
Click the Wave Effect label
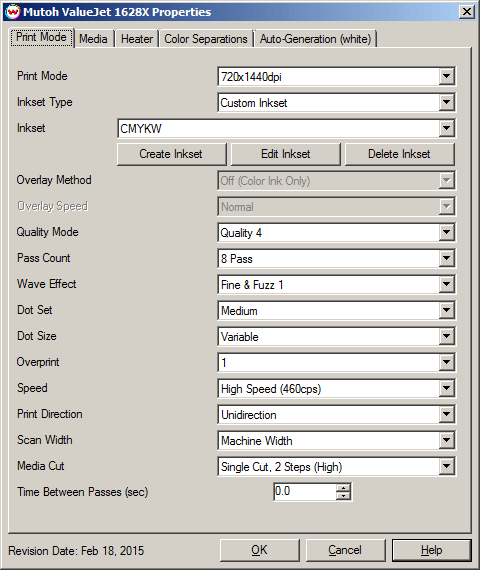[x=47, y=284]
